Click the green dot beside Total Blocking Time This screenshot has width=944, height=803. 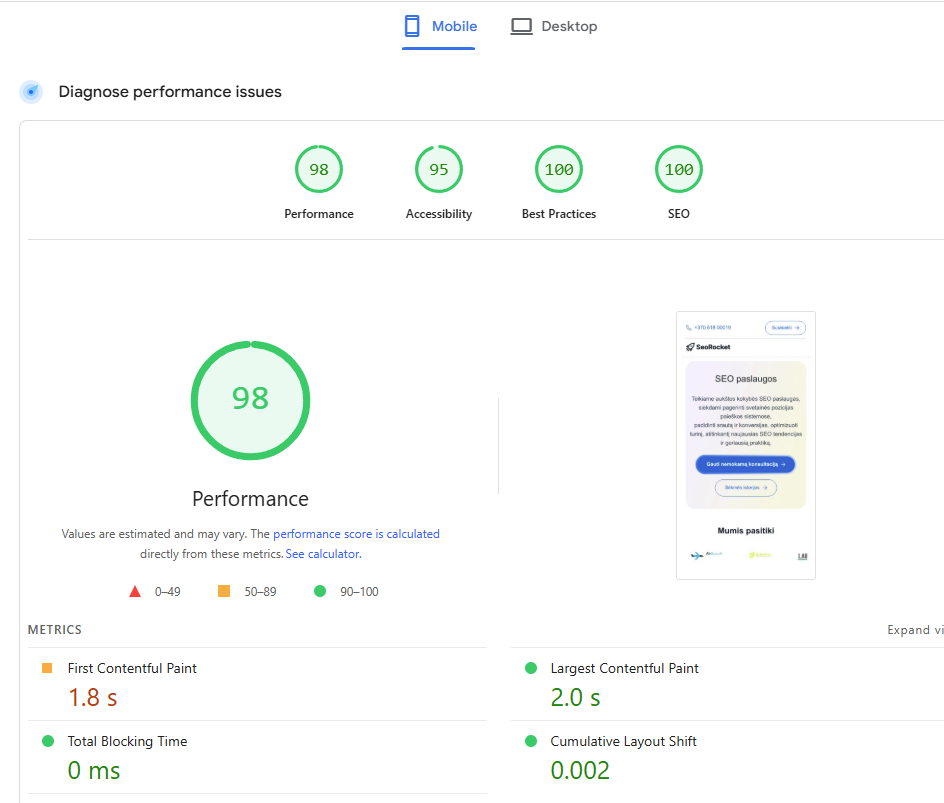click(x=44, y=741)
